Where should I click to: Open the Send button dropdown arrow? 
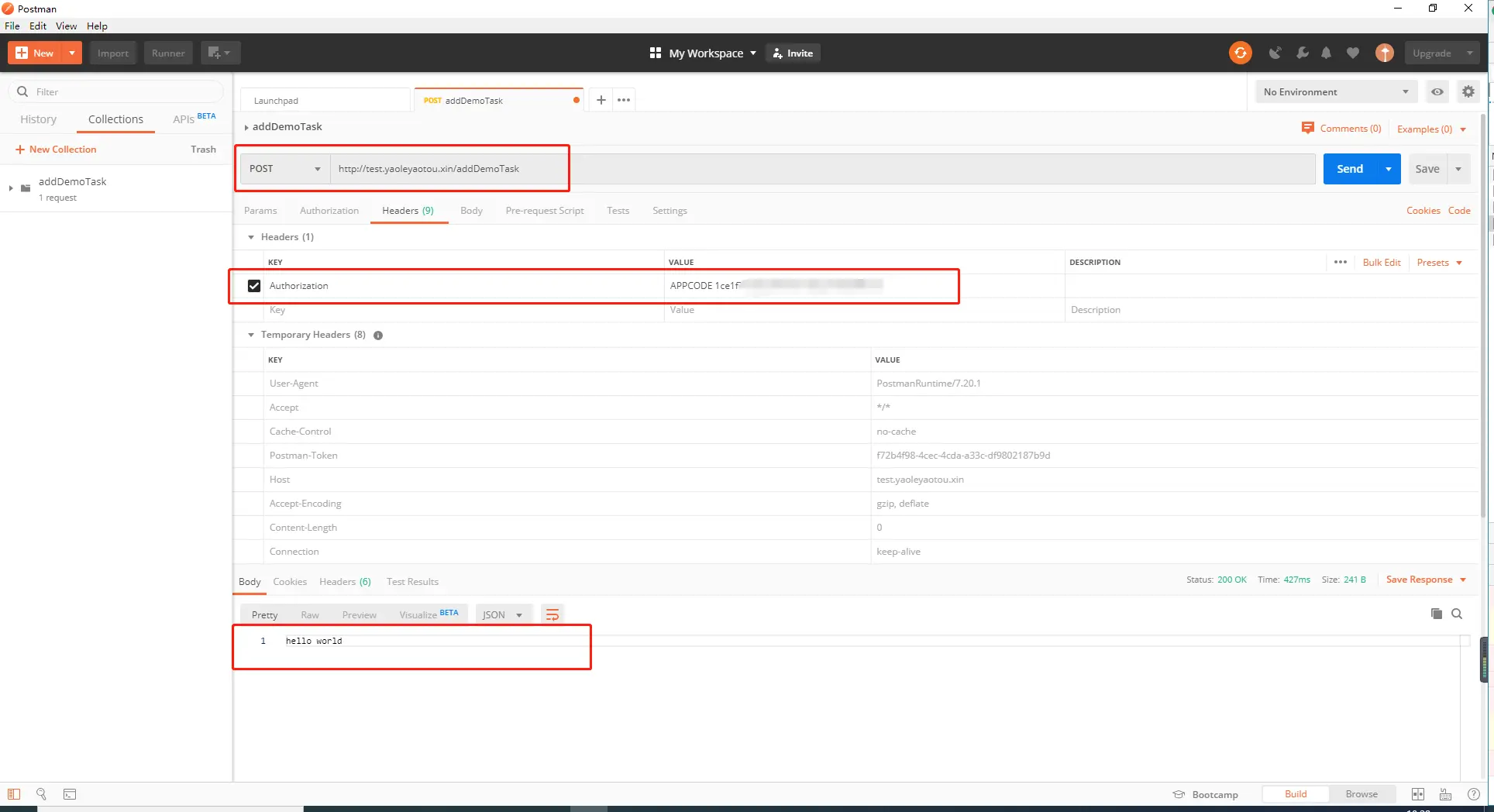pyautogui.click(x=1389, y=169)
